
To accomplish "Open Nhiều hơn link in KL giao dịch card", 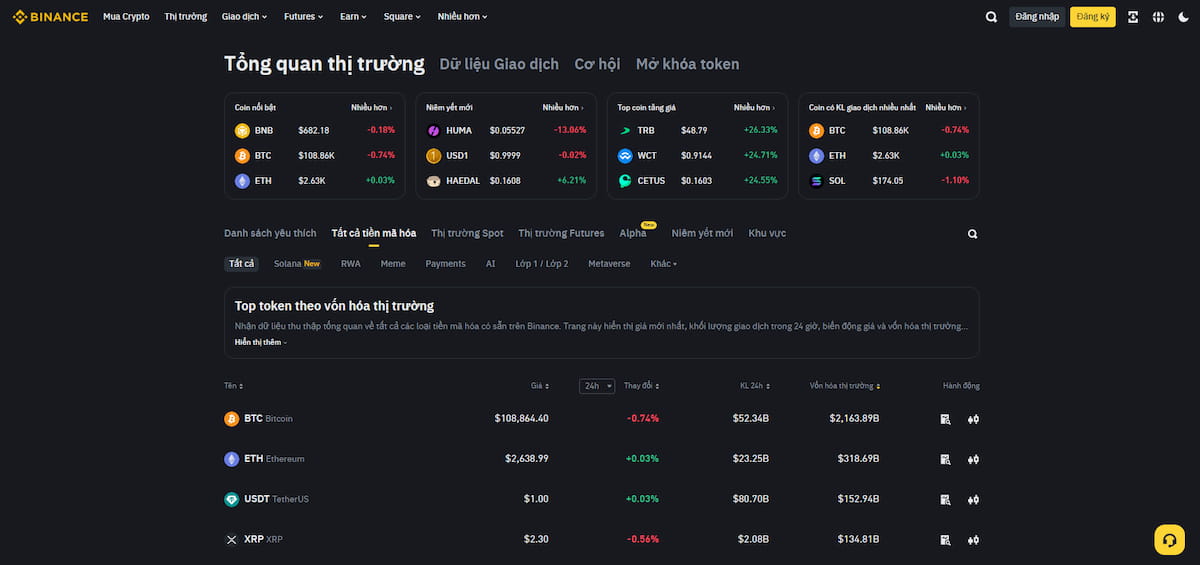I will [947, 107].
